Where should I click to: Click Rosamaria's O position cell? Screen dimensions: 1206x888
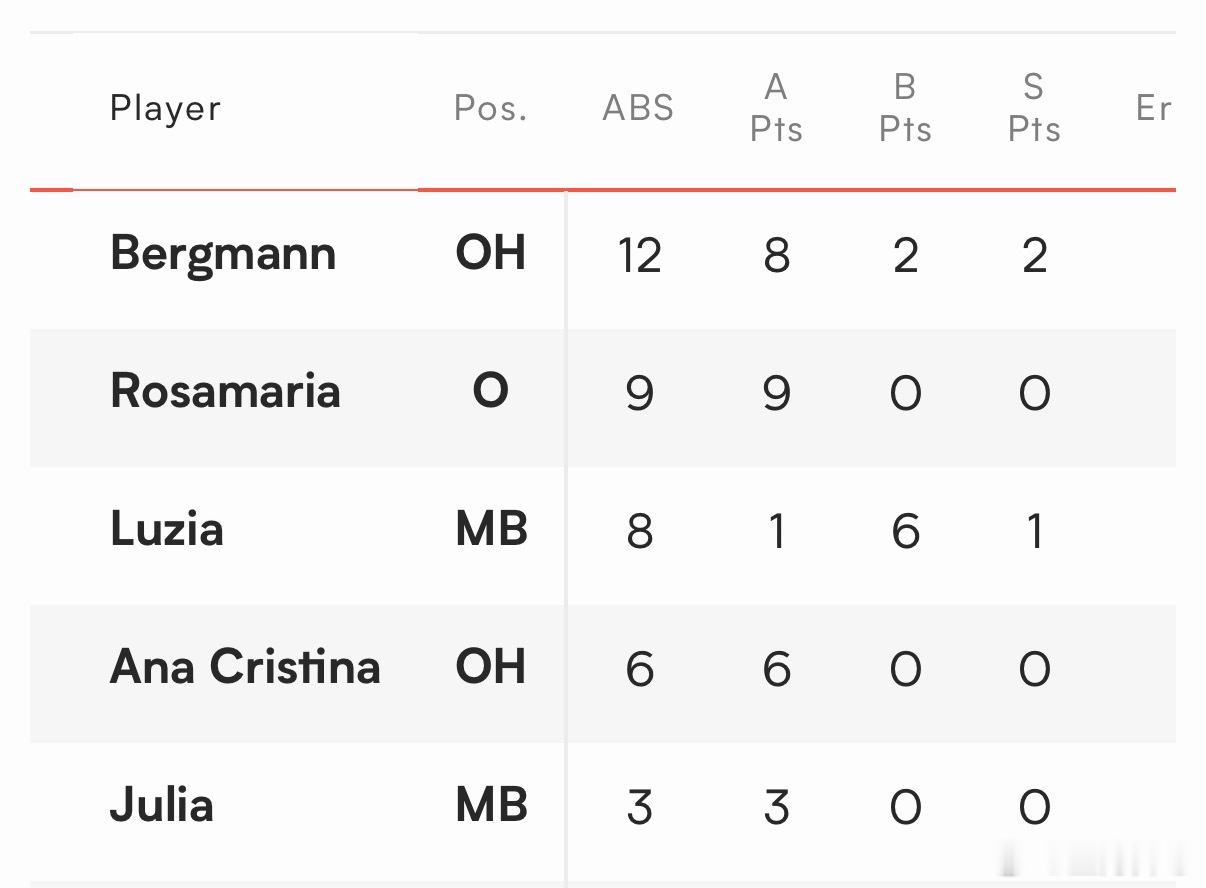pyautogui.click(x=491, y=391)
